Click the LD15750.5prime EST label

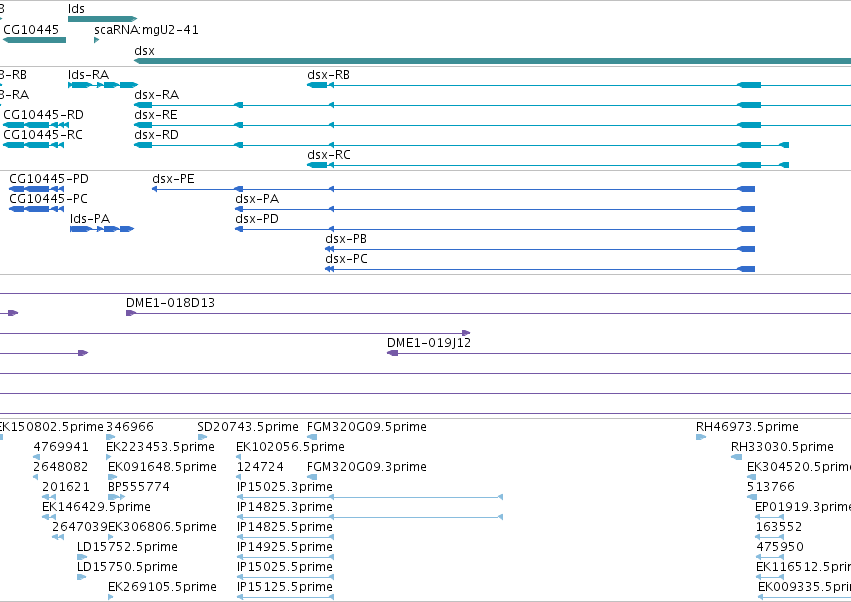coord(128,567)
